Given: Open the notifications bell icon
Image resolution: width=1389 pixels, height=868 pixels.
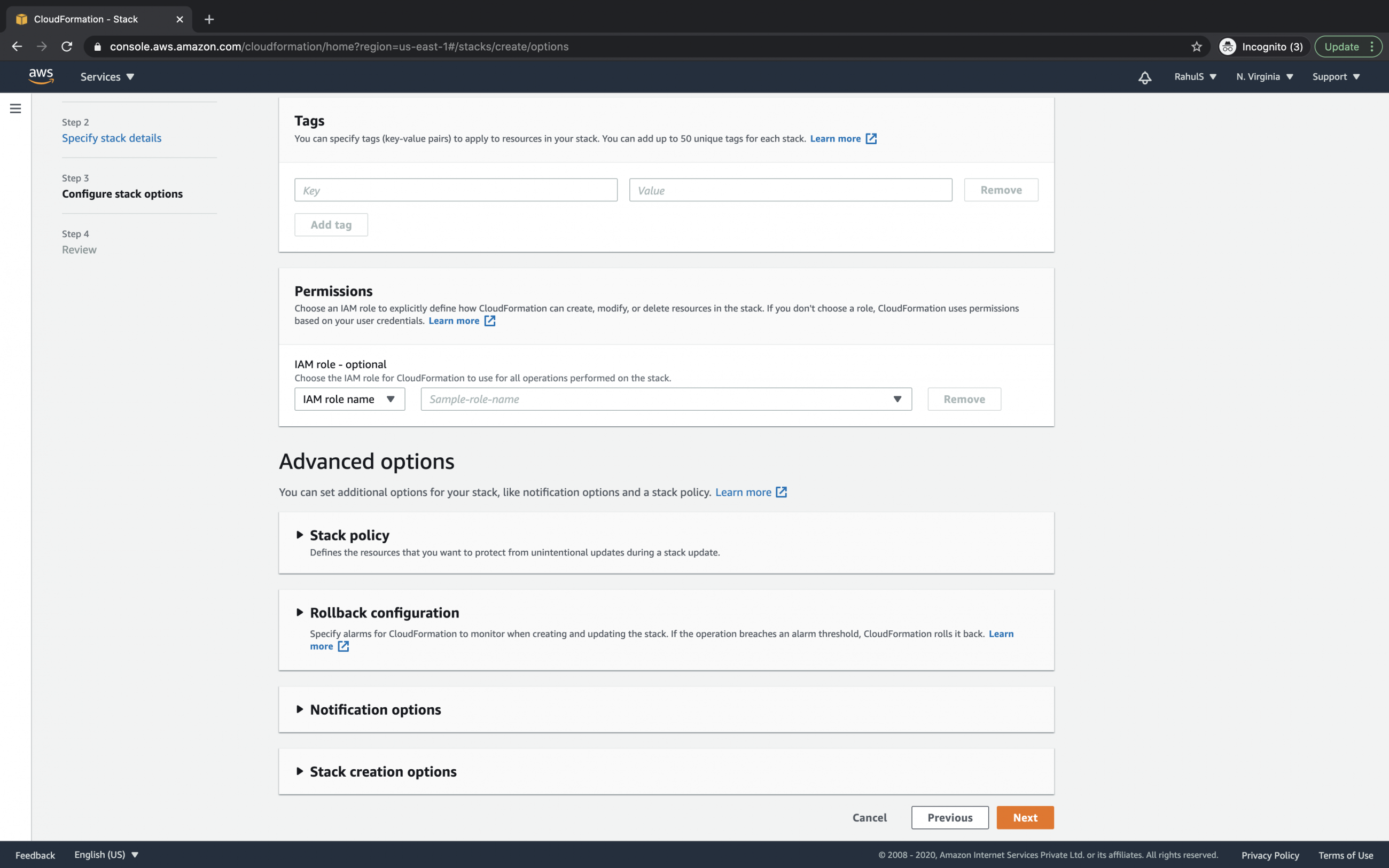Looking at the screenshot, I should click(1144, 77).
